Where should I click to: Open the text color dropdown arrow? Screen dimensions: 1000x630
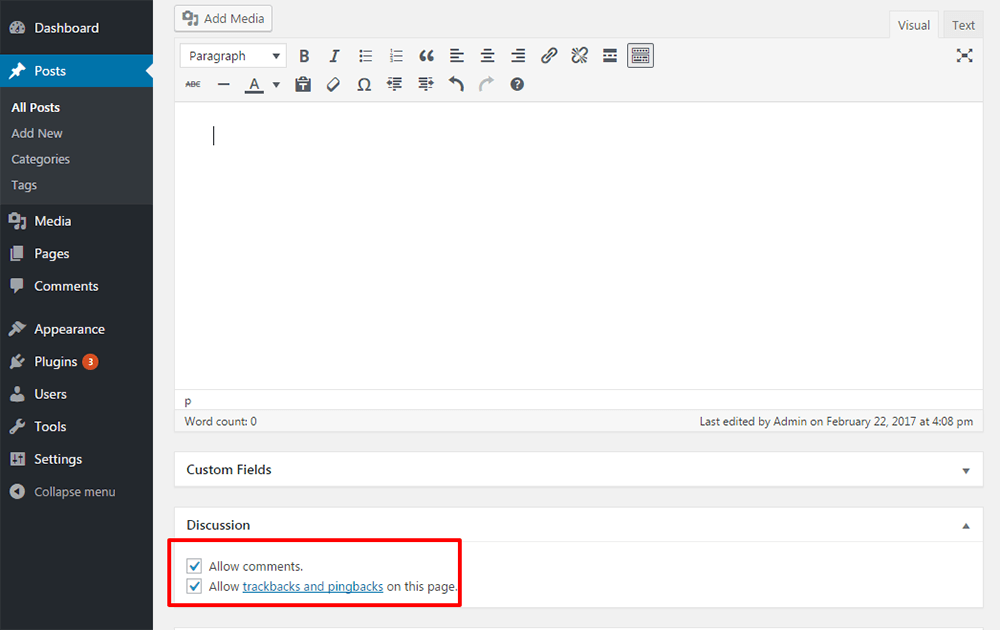click(x=276, y=84)
